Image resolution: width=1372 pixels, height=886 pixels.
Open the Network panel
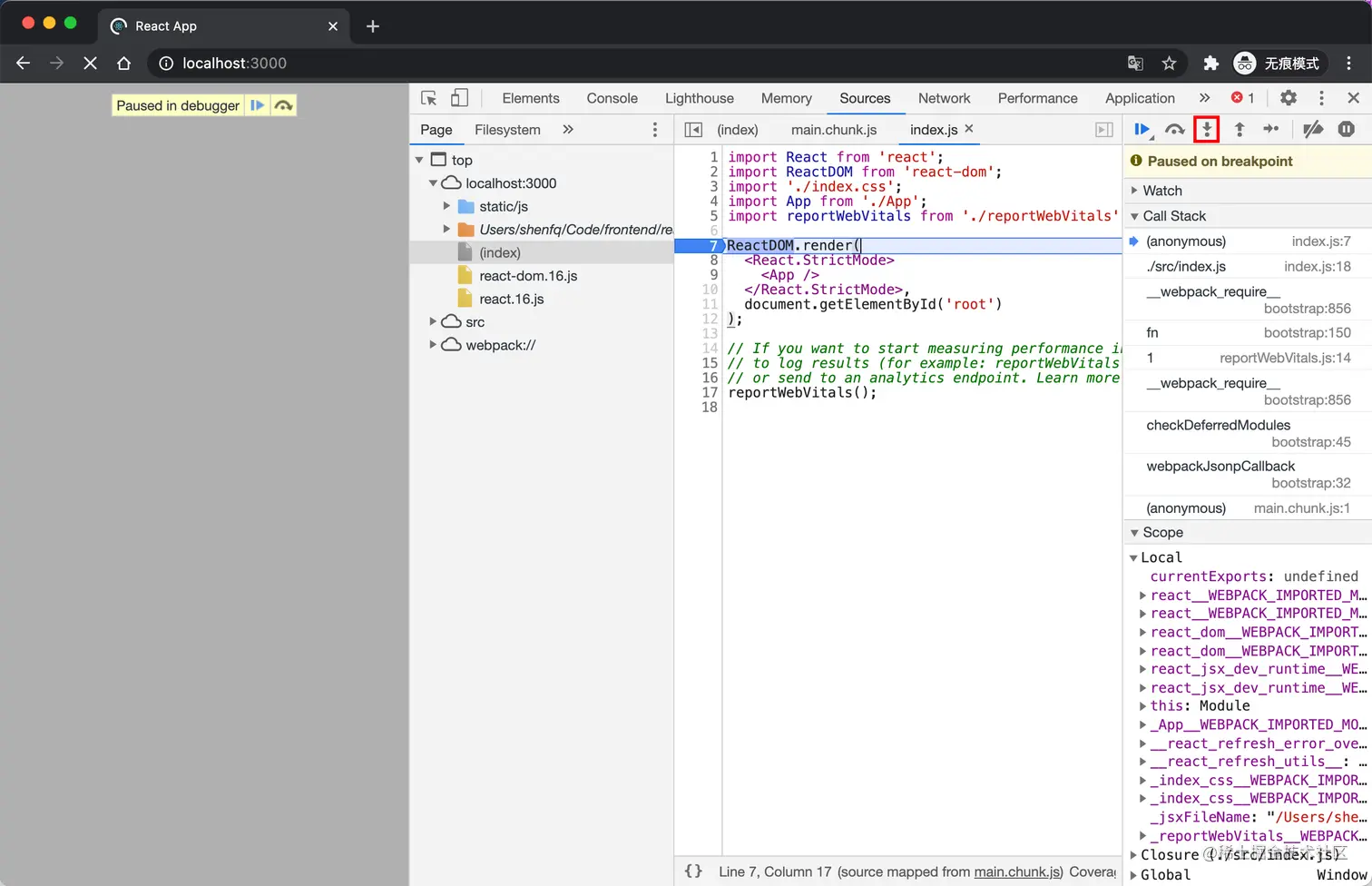click(945, 98)
